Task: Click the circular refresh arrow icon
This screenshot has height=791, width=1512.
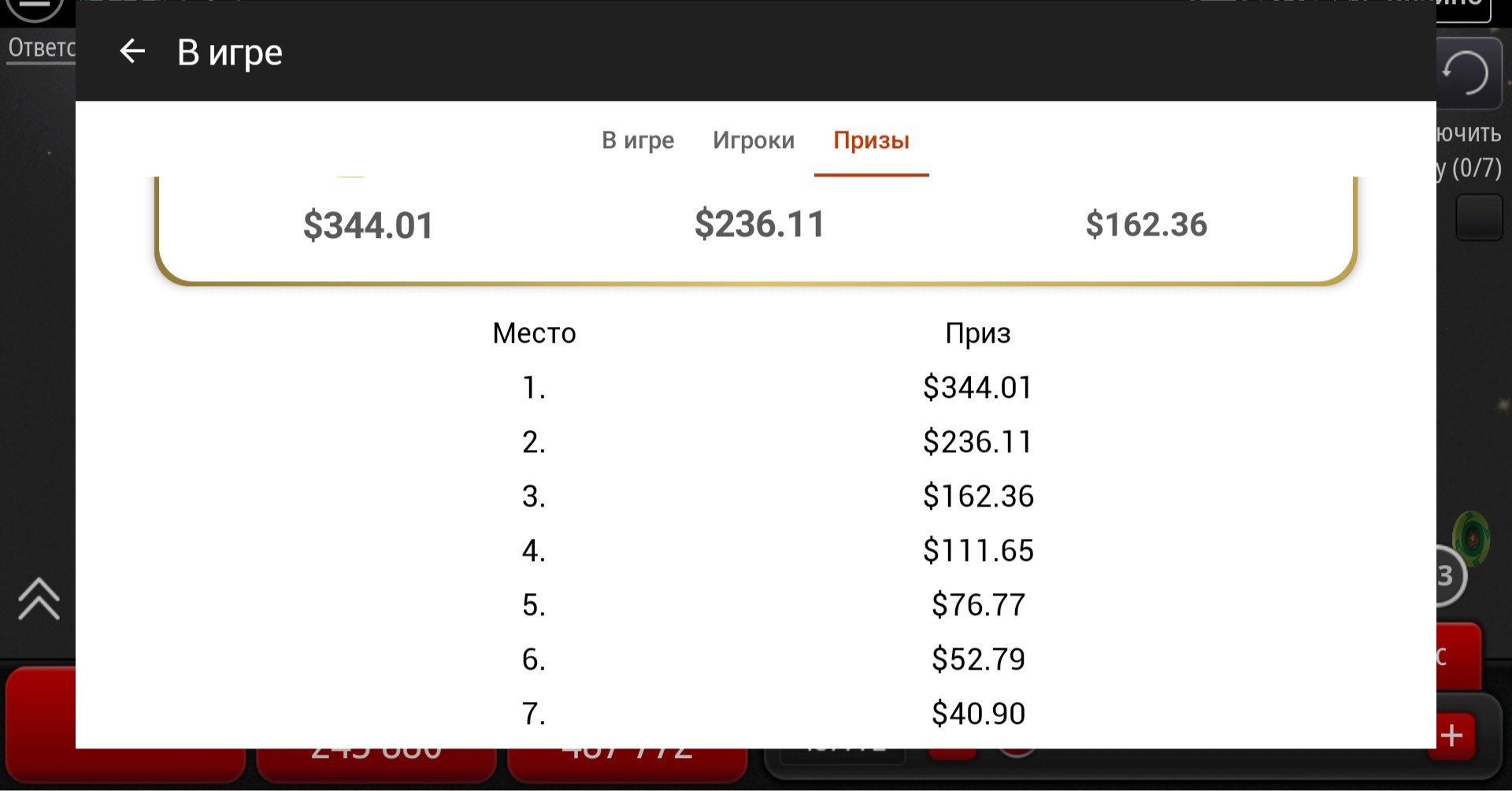Action: (1465, 72)
